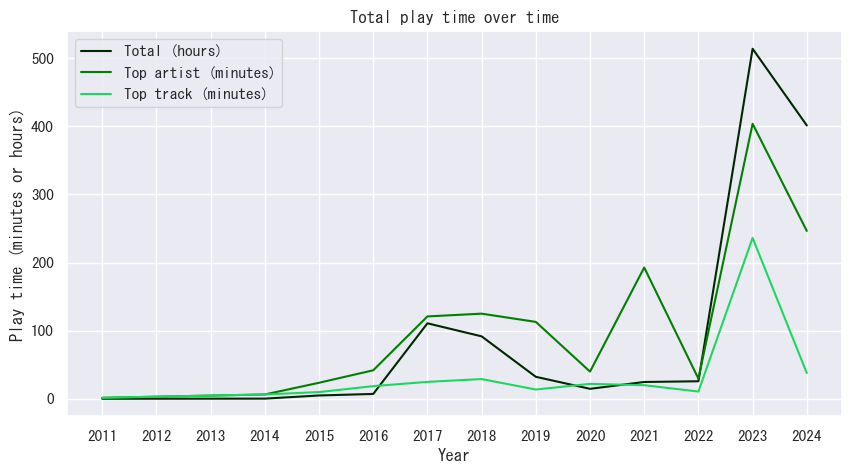Click the Total hours endpoint at 2024

click(807, 126)
